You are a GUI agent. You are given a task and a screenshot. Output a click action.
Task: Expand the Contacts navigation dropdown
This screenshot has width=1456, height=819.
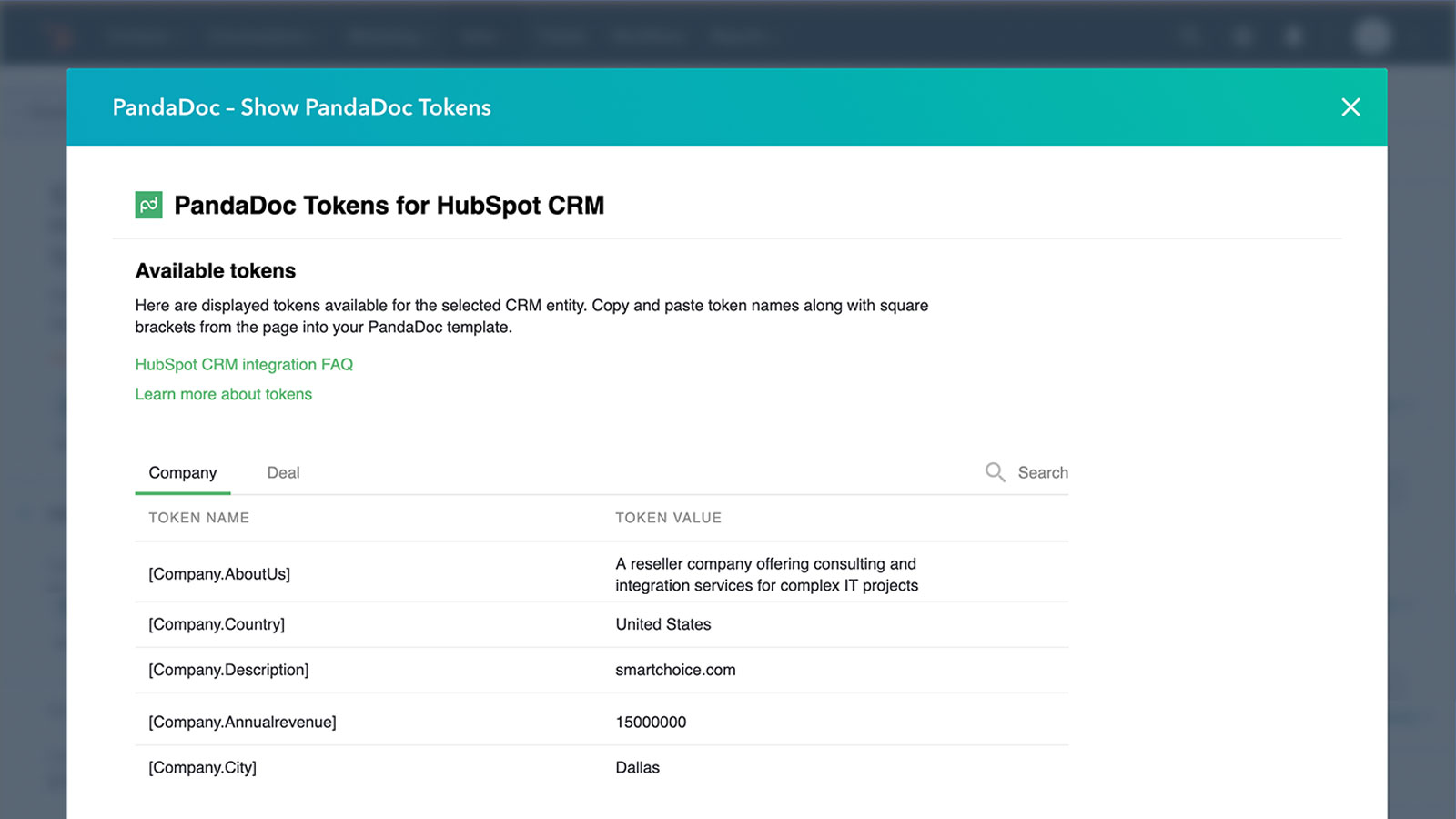click(138, 35)
